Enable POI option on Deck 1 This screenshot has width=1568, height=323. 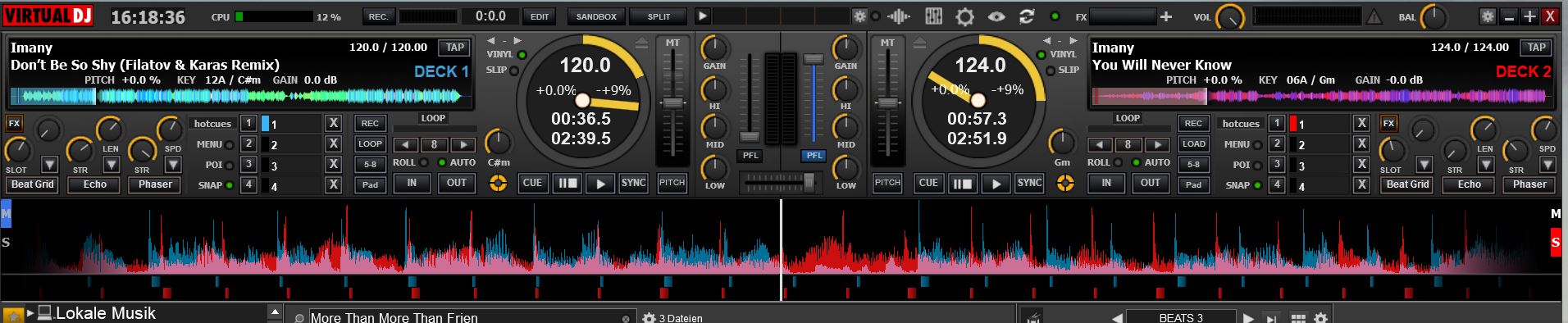[x=230, y=166]
